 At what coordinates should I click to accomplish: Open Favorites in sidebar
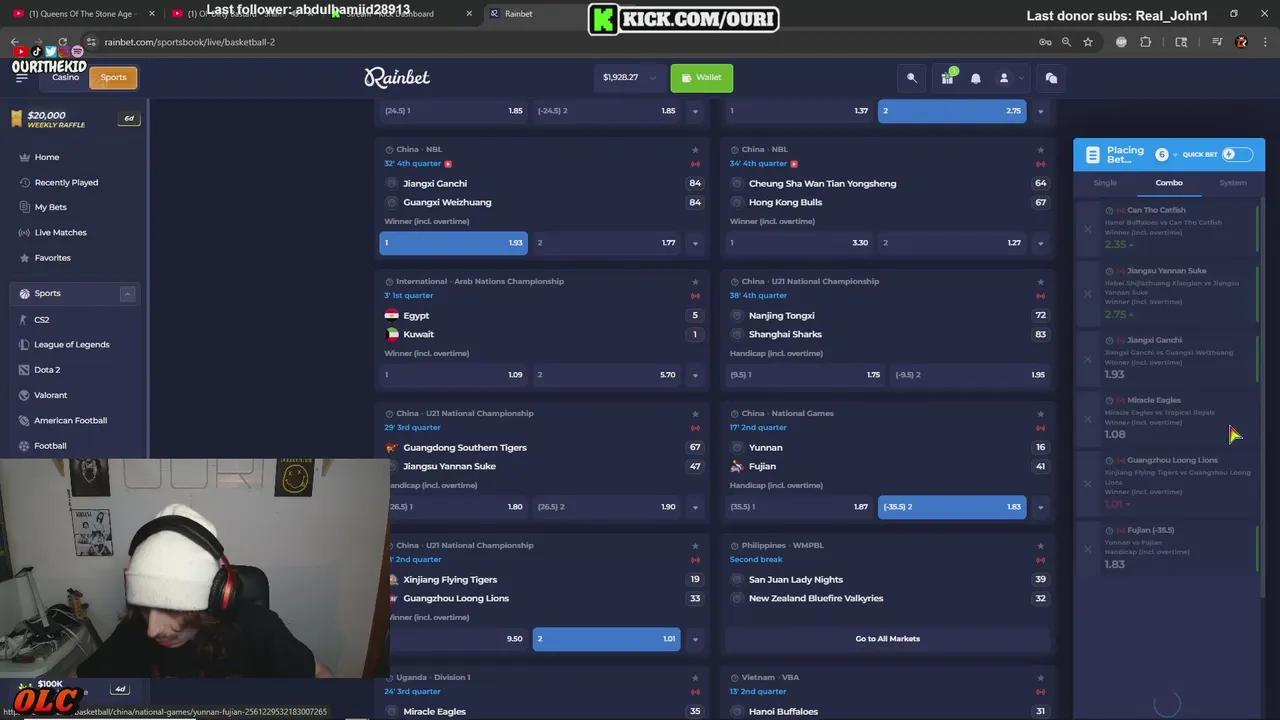tap(52, 258)
